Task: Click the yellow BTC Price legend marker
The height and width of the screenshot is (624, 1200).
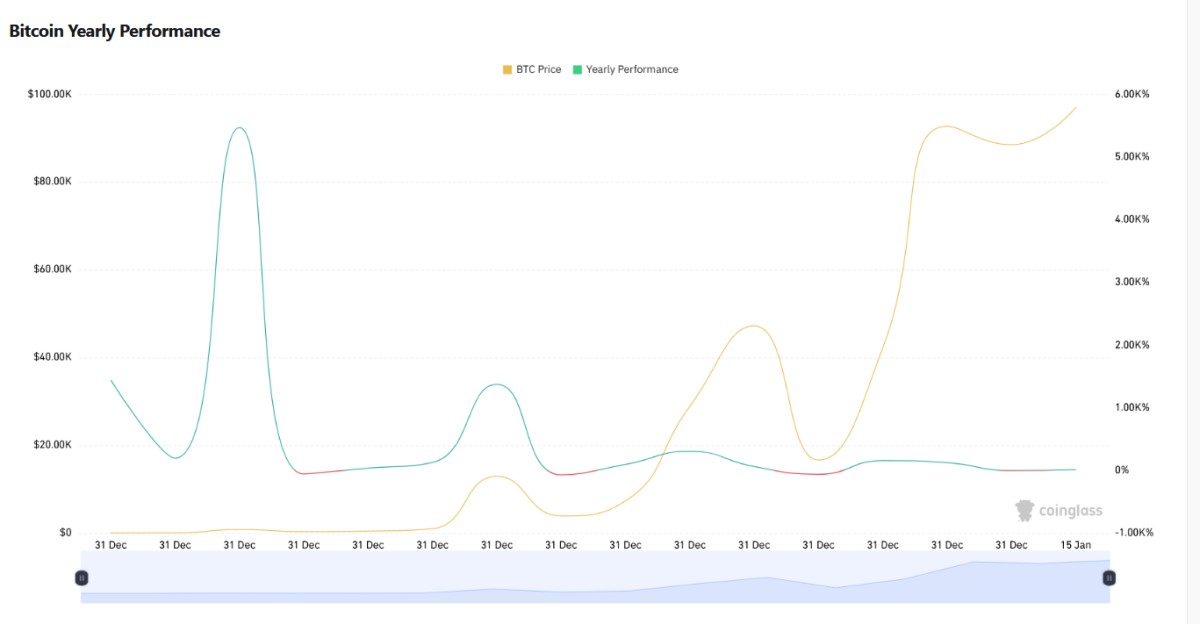Action: (x=507, y=70)
